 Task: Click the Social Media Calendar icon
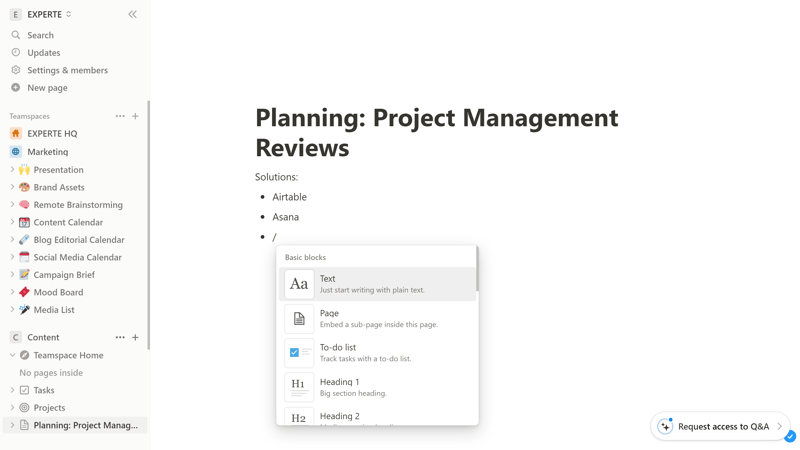click(x=24, y=257)
